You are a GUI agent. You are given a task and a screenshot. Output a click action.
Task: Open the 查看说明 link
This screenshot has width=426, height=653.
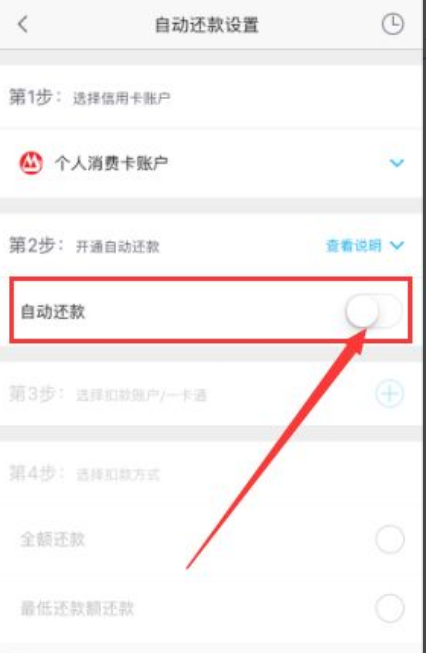[353, 245]
